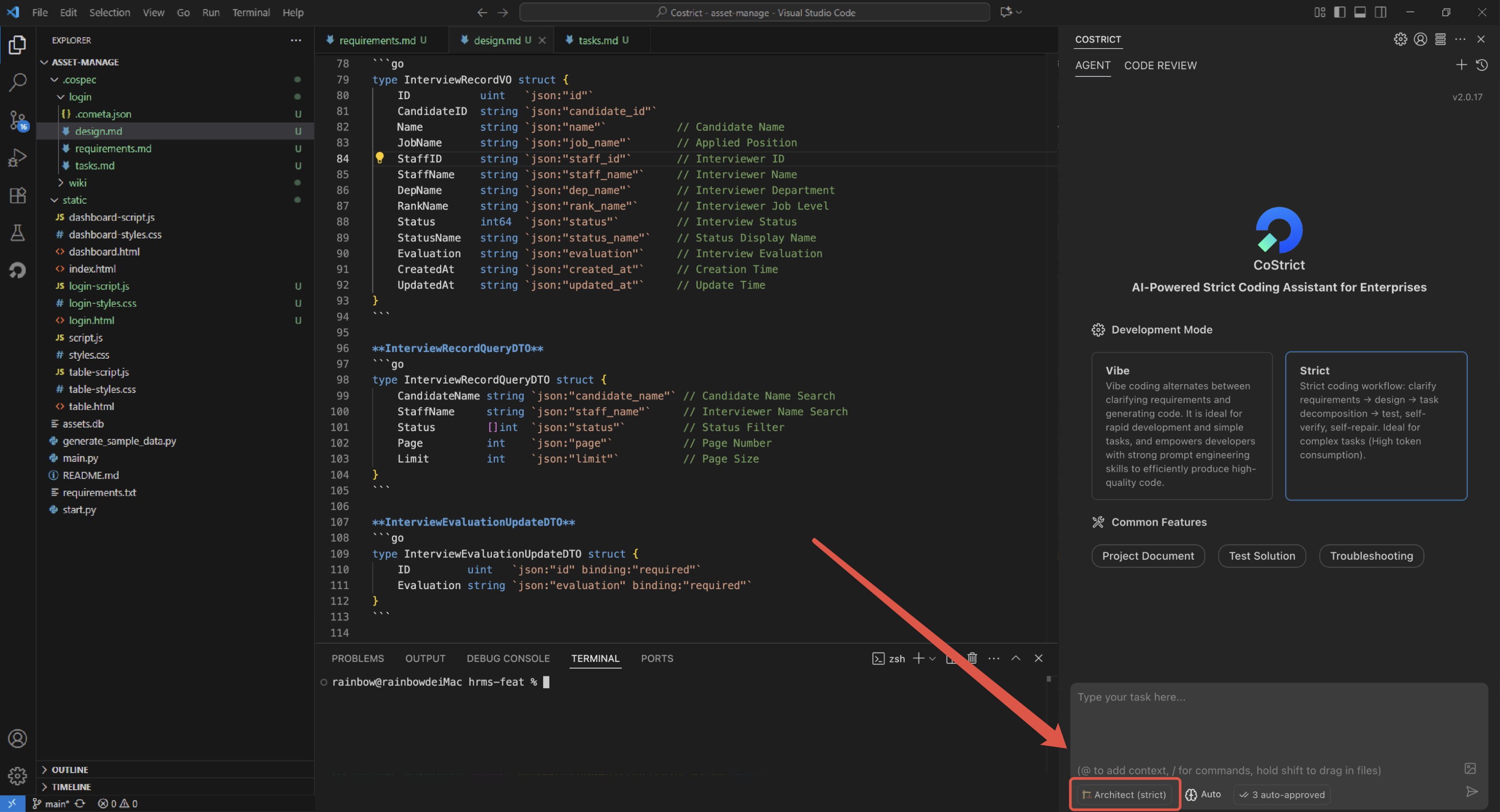
Task: Toggle the 3 auto-approved option
Action: [1282, 794]
